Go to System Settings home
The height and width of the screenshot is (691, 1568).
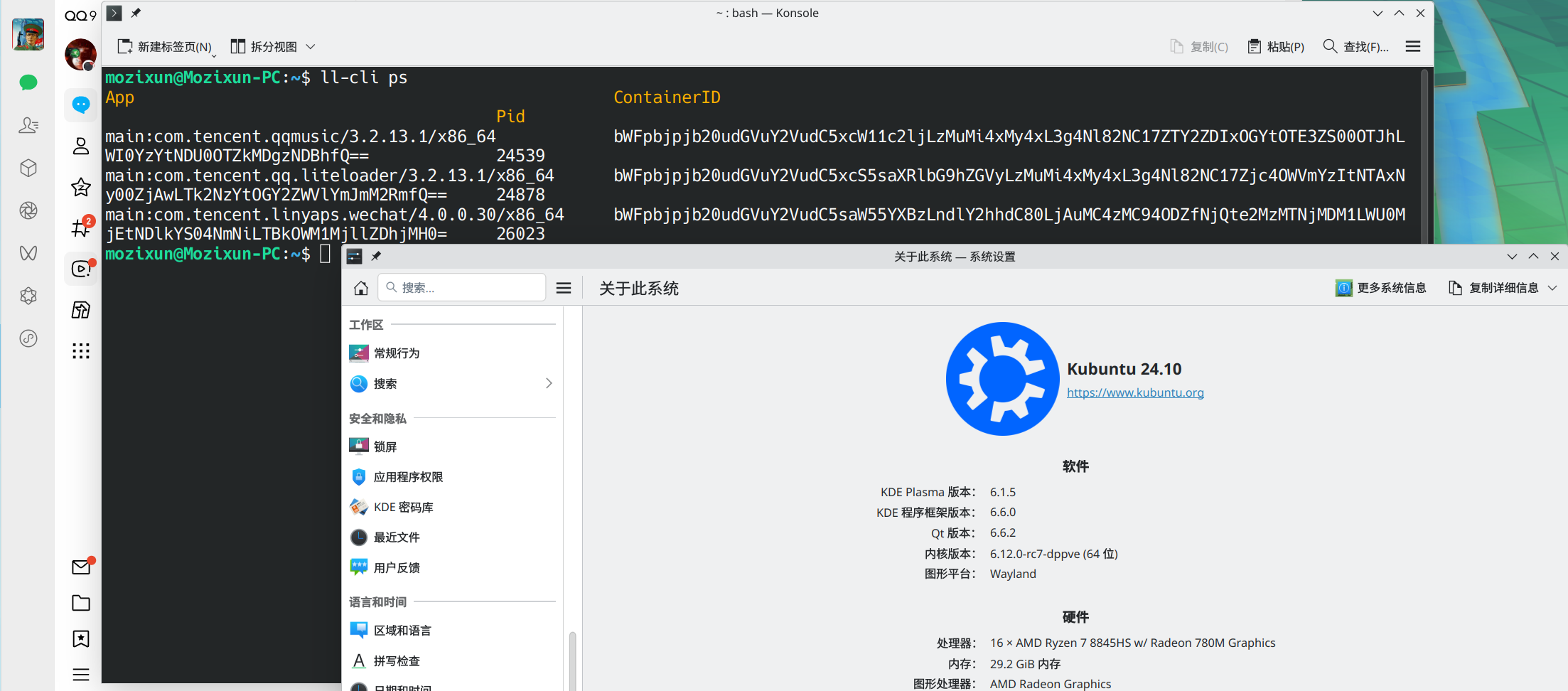(361, 288)
